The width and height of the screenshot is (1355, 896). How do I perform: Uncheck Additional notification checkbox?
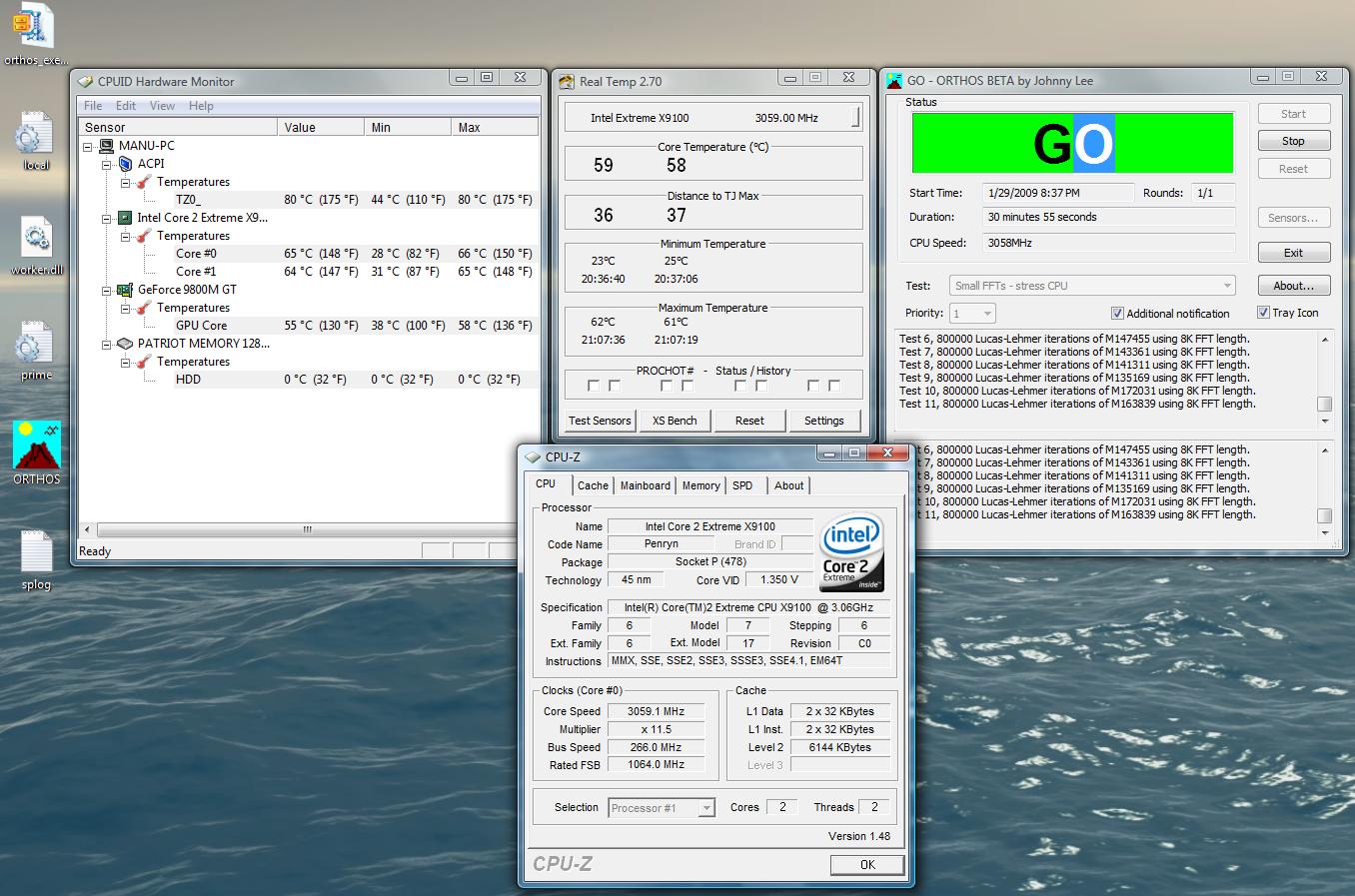[x=1117, y=314]
